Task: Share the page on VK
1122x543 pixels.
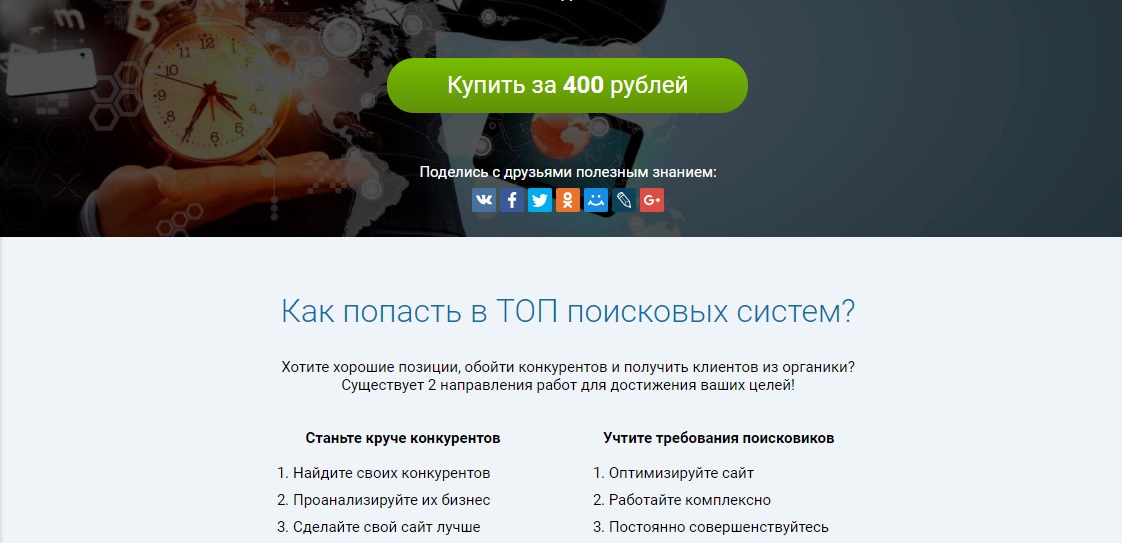Action: tap(484, 201)
